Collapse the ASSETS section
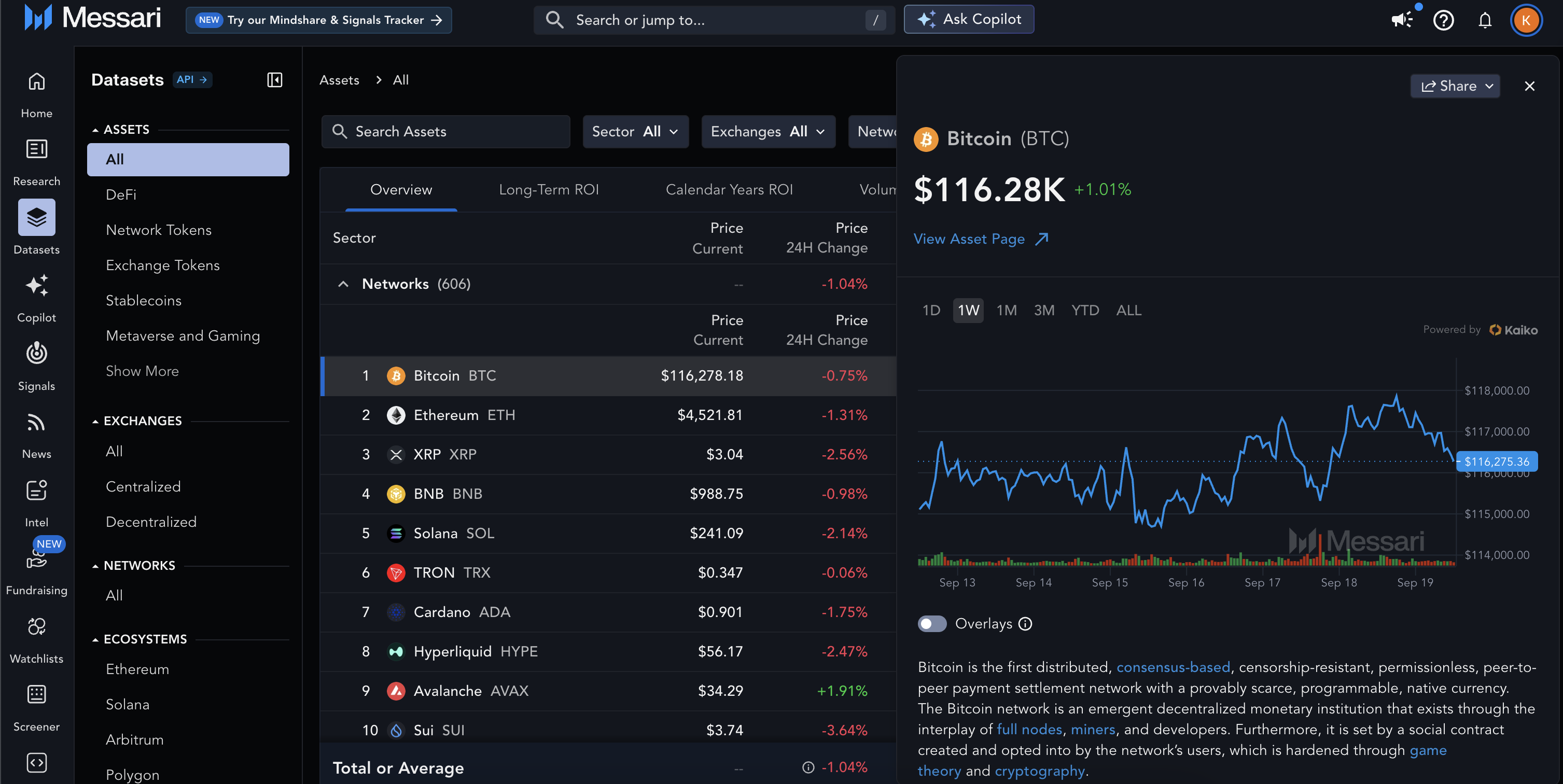 pos(95,130)
